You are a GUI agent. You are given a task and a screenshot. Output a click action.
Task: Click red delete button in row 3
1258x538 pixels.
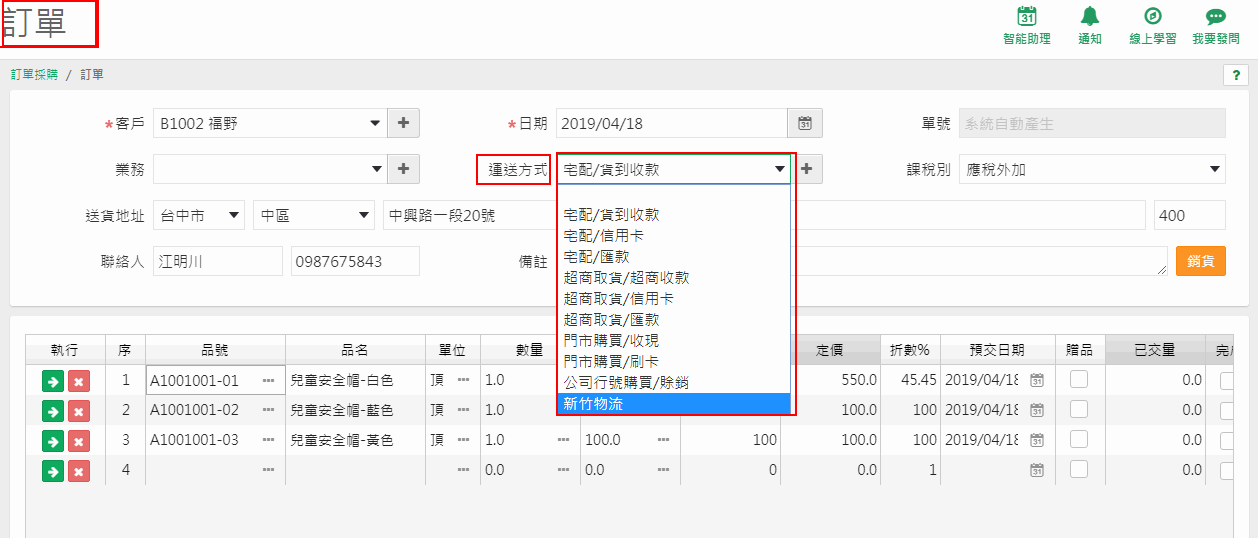[79, 441]
